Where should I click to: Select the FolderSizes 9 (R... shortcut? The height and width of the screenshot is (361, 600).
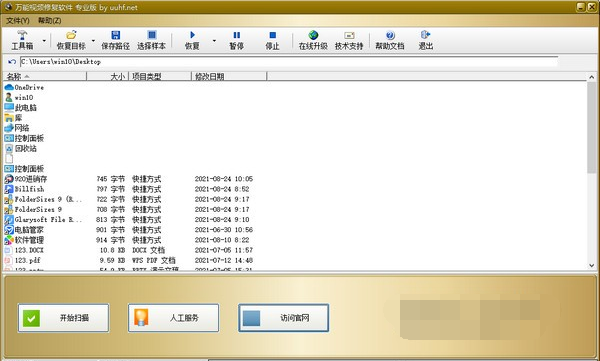tap(43, 199)
